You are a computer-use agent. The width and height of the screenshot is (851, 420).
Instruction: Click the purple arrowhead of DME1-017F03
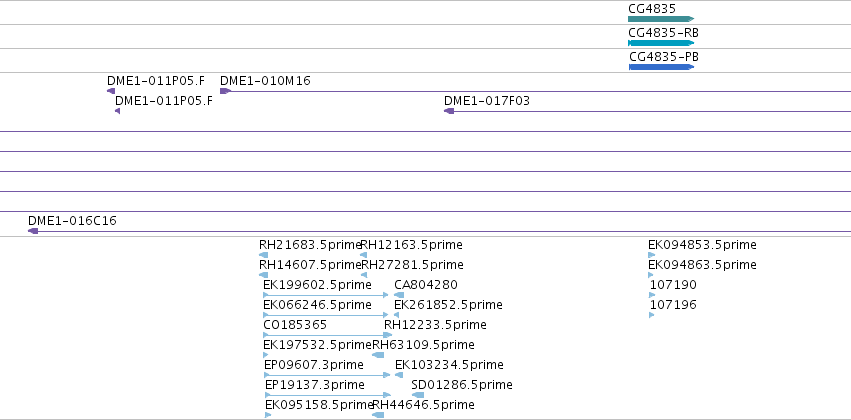(449, 111)
